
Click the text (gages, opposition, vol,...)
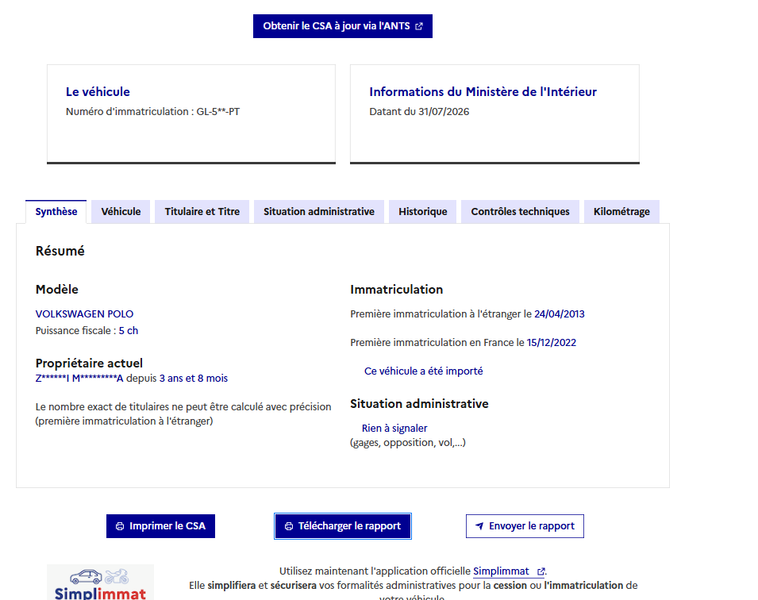(x=408, y=443)
